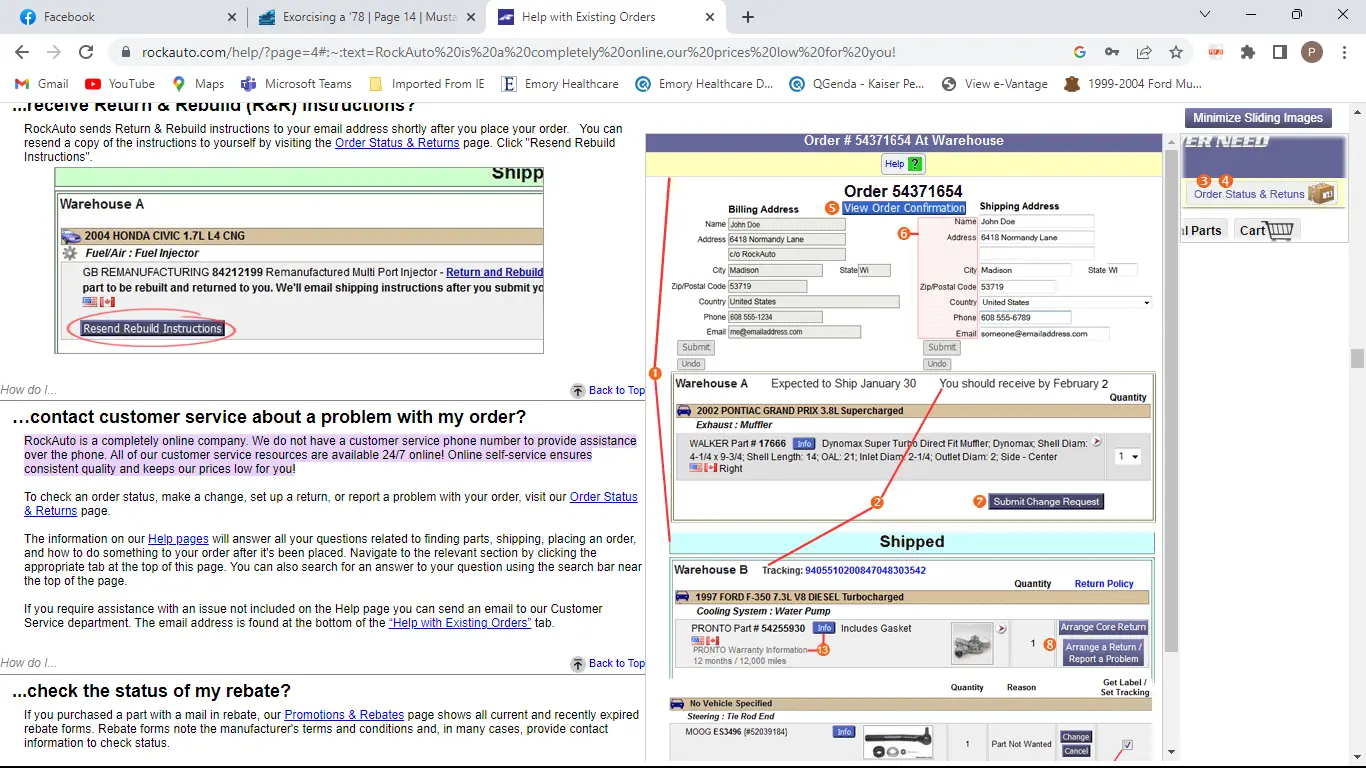Viewport: 1366px width, 768px height.
Task: Click Return Policy link
Action: pos(1104,584)
